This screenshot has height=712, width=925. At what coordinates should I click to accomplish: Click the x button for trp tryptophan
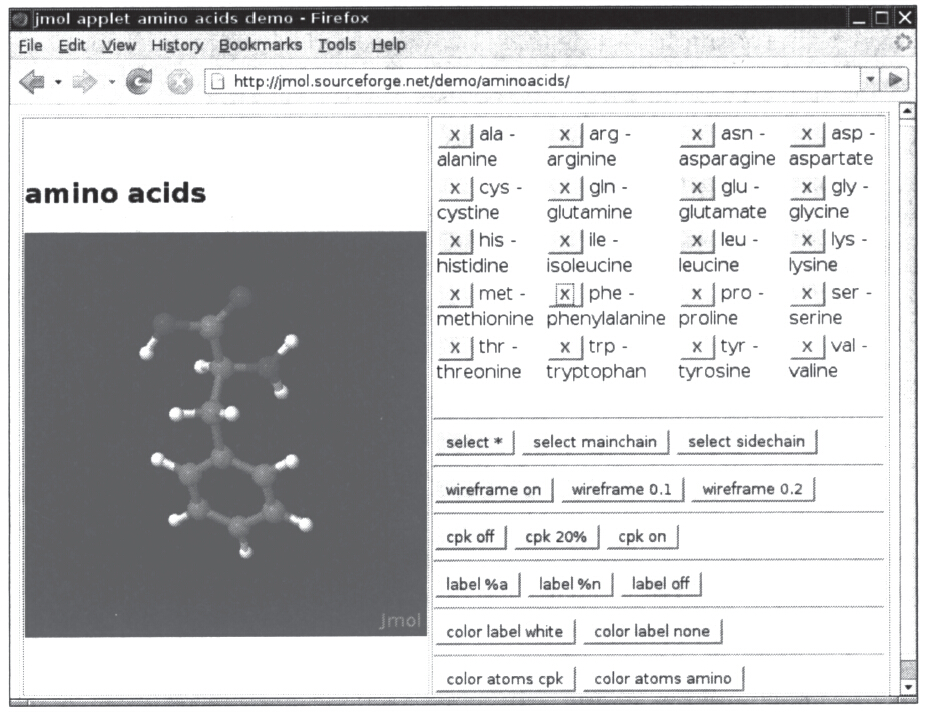tap(565, 347)
